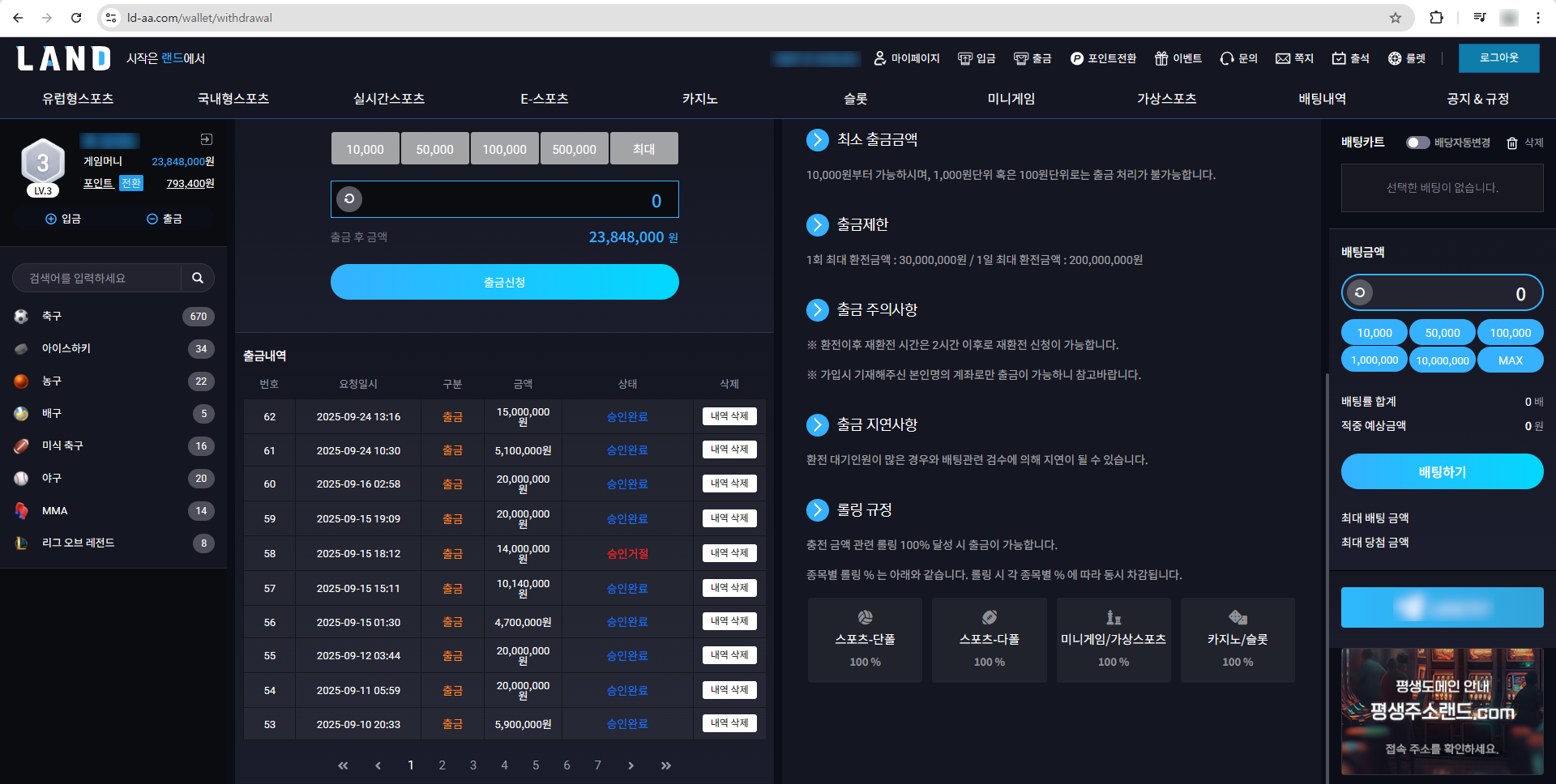Select 농구 in the sports list
Screen dimensions: 1556x784
[x=113, y=381]
